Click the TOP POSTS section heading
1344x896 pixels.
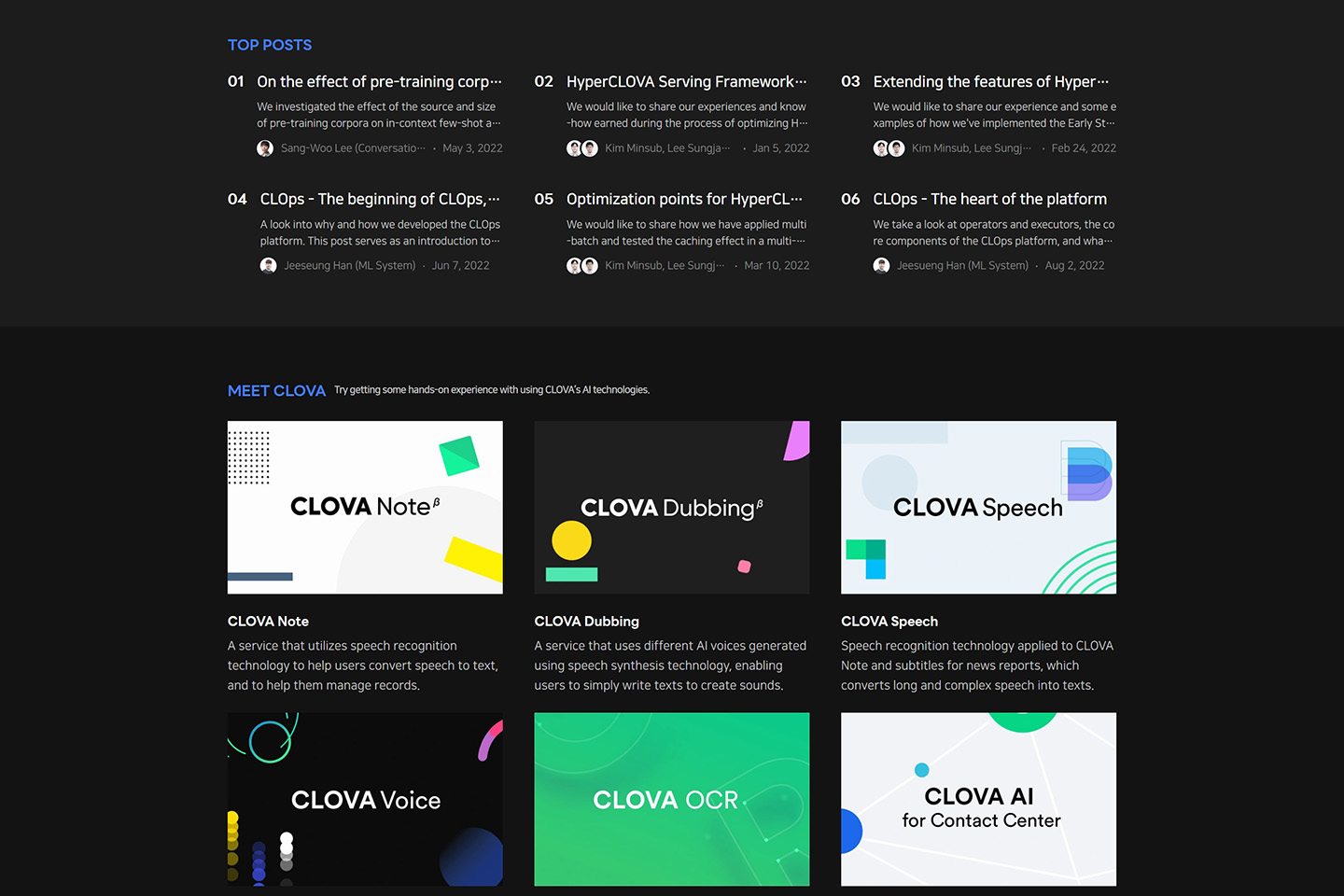point(270,45)
